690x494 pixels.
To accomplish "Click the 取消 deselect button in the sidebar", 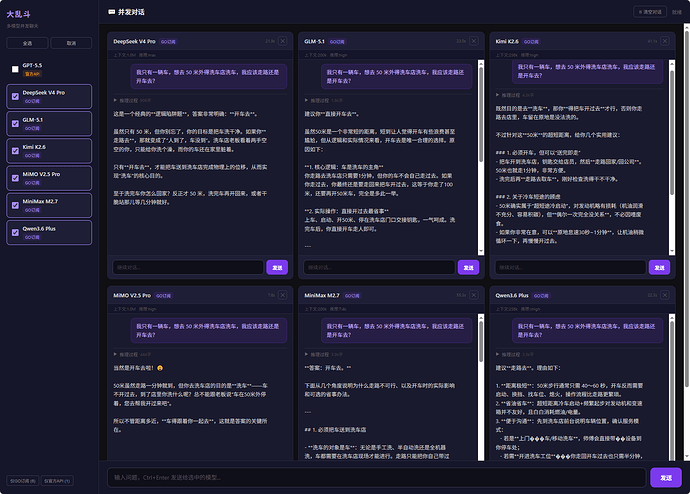I will pos(71,43).
